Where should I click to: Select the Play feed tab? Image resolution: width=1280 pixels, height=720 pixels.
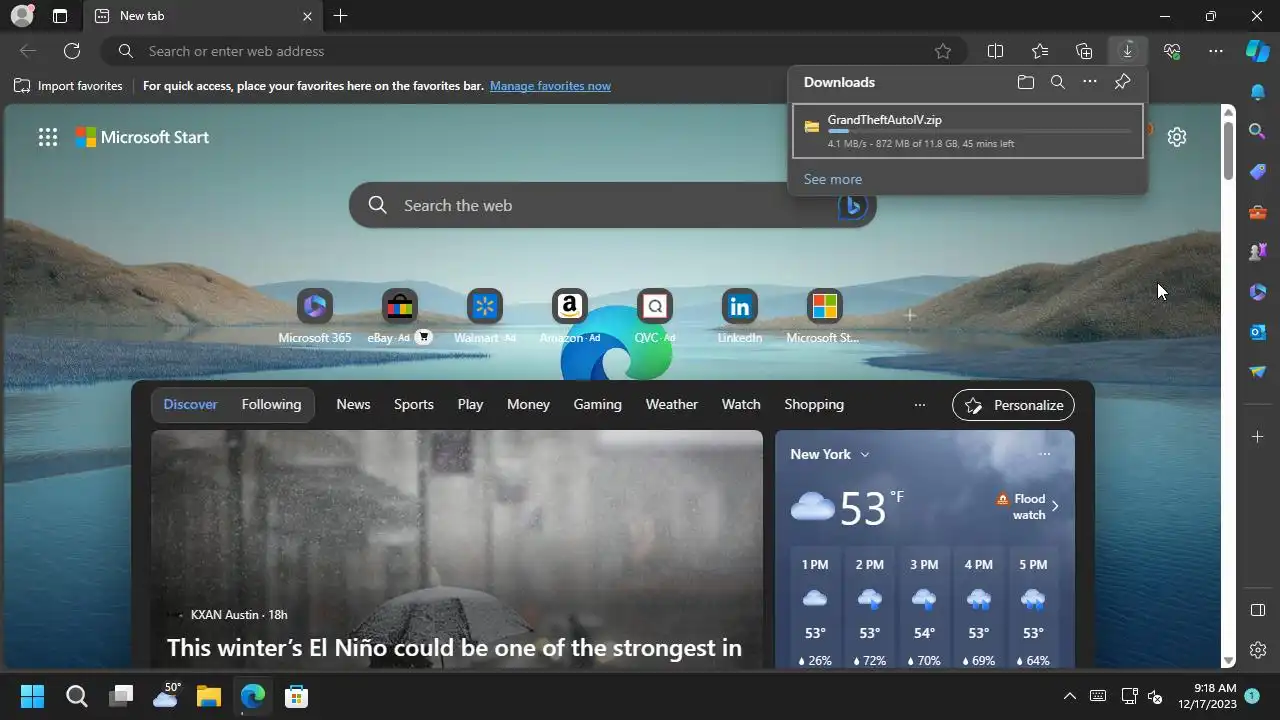470,404
